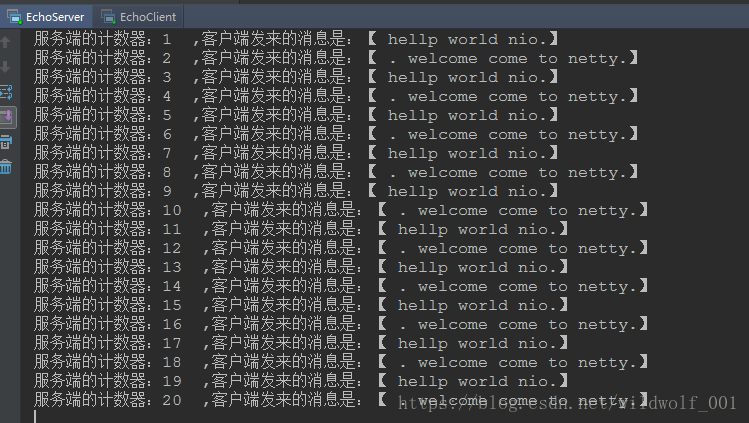Click the log row numbered 10
This screenshot has width=749, height=423.
click(x=341, y=210)
